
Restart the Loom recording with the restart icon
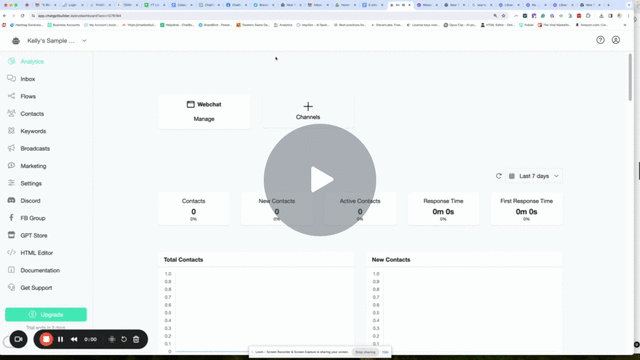pos(124,339)
